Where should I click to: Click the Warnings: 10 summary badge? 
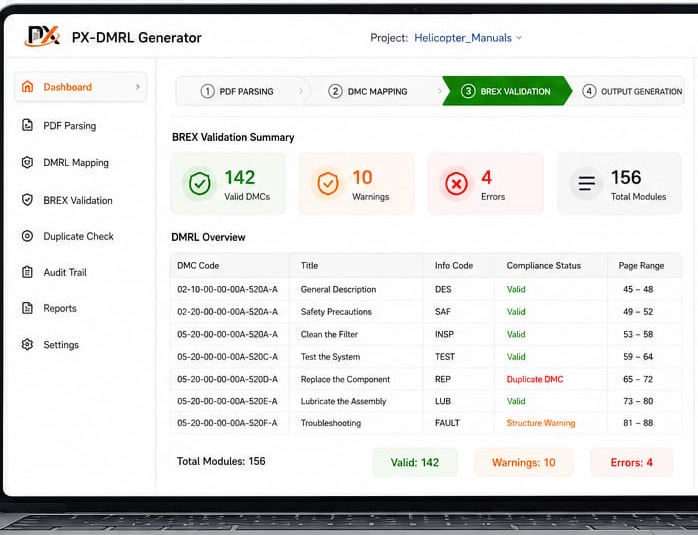pyautogui.click(x=524, y=462)
